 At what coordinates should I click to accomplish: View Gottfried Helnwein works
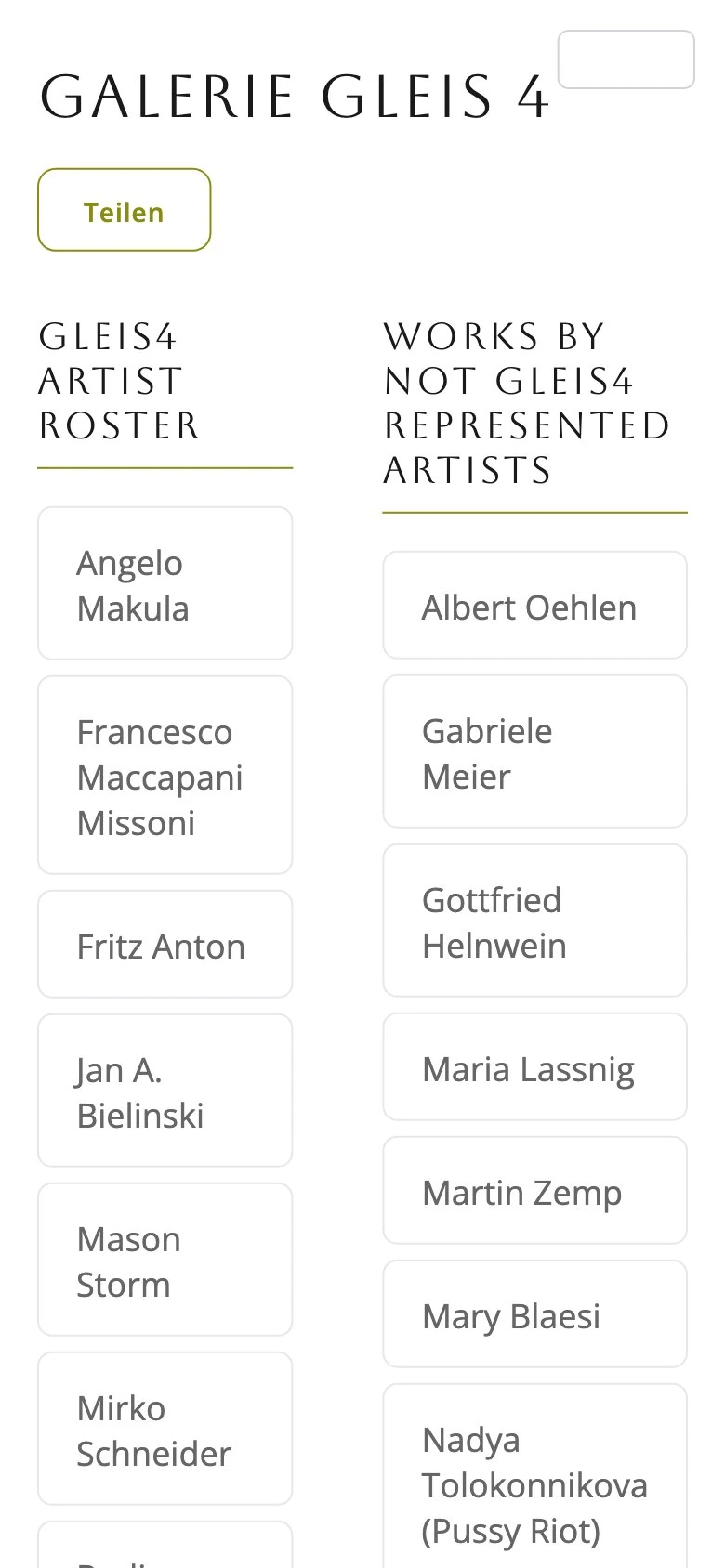coord(535,921)
